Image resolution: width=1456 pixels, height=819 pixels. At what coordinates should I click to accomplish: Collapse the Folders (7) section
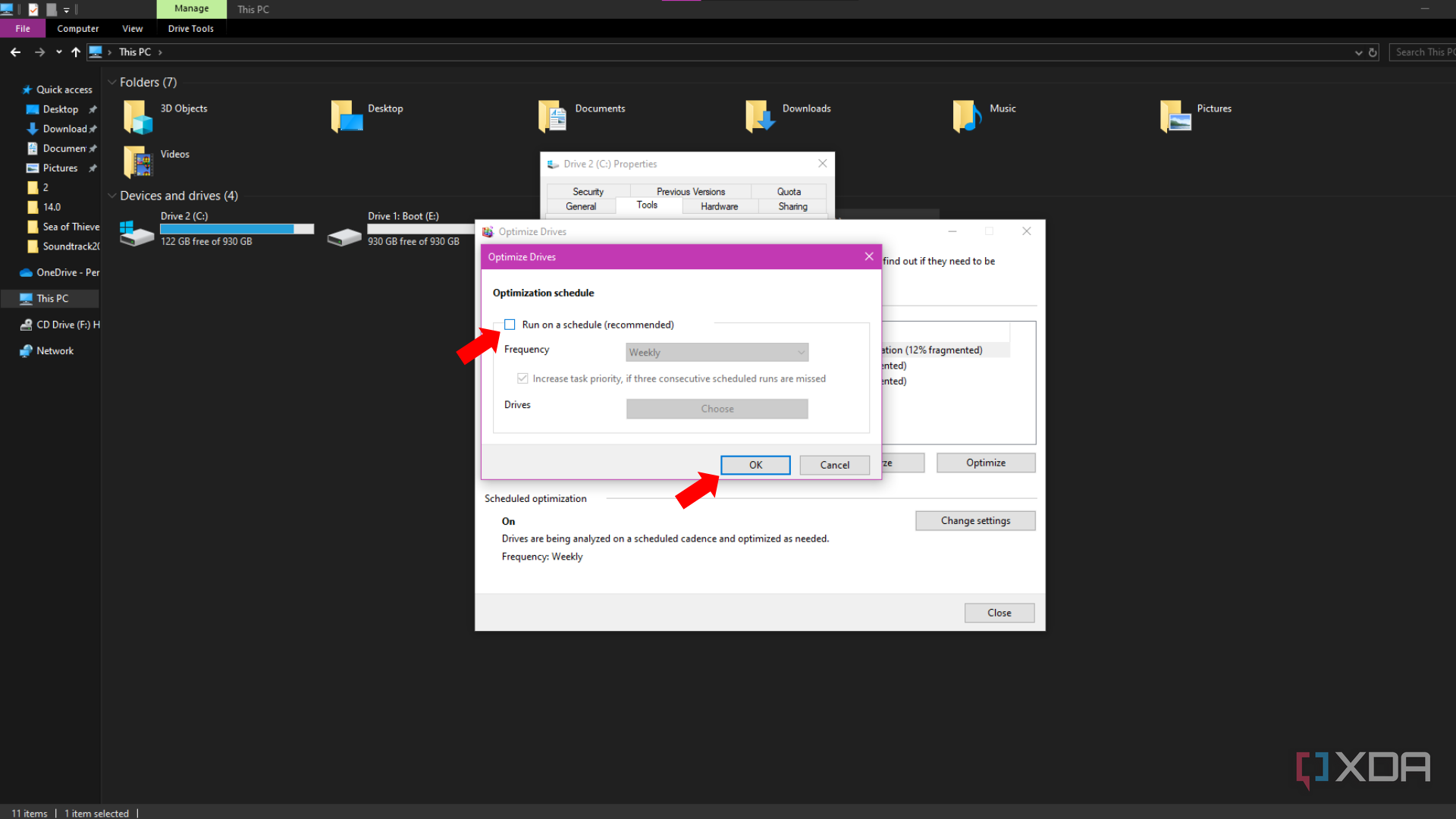[x=112, y=82]
